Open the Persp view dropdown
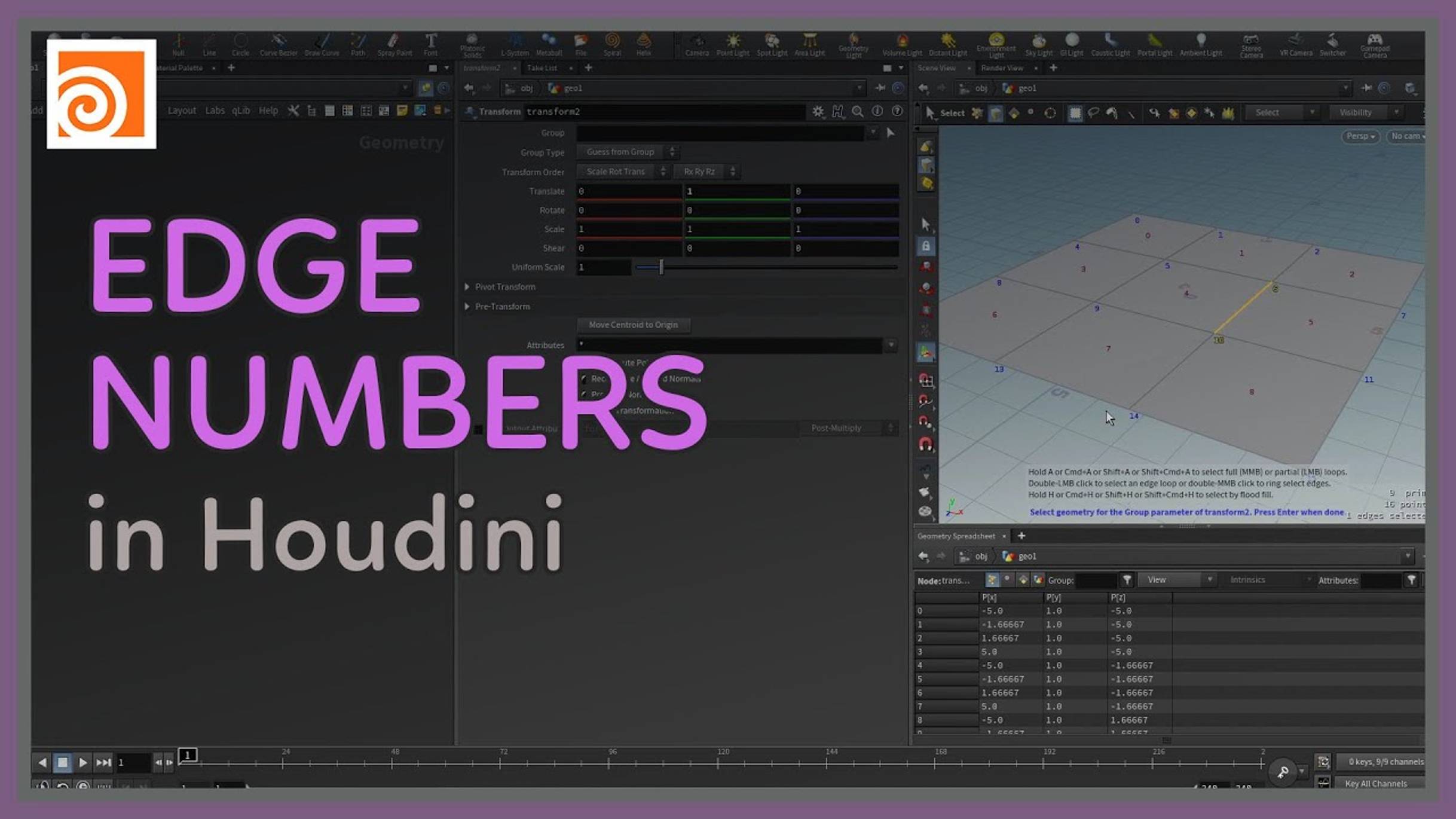This screenshot has height=819, width=1456. point(1360,136)
